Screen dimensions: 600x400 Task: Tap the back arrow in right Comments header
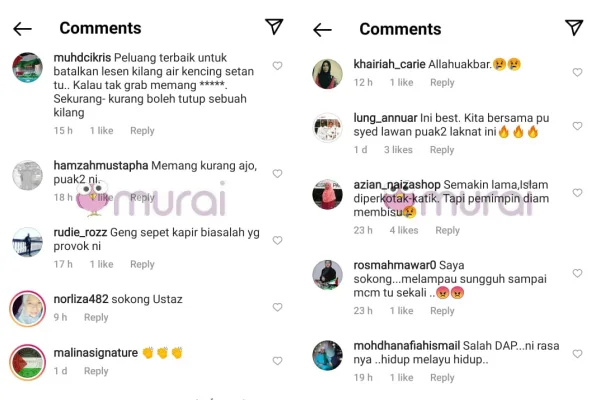pyautogui.click(x=322, y=30)
